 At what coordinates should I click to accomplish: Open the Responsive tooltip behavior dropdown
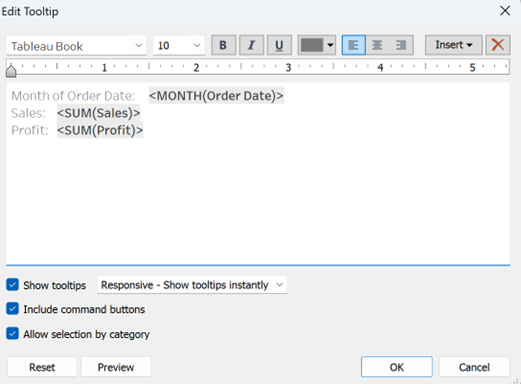192,285
